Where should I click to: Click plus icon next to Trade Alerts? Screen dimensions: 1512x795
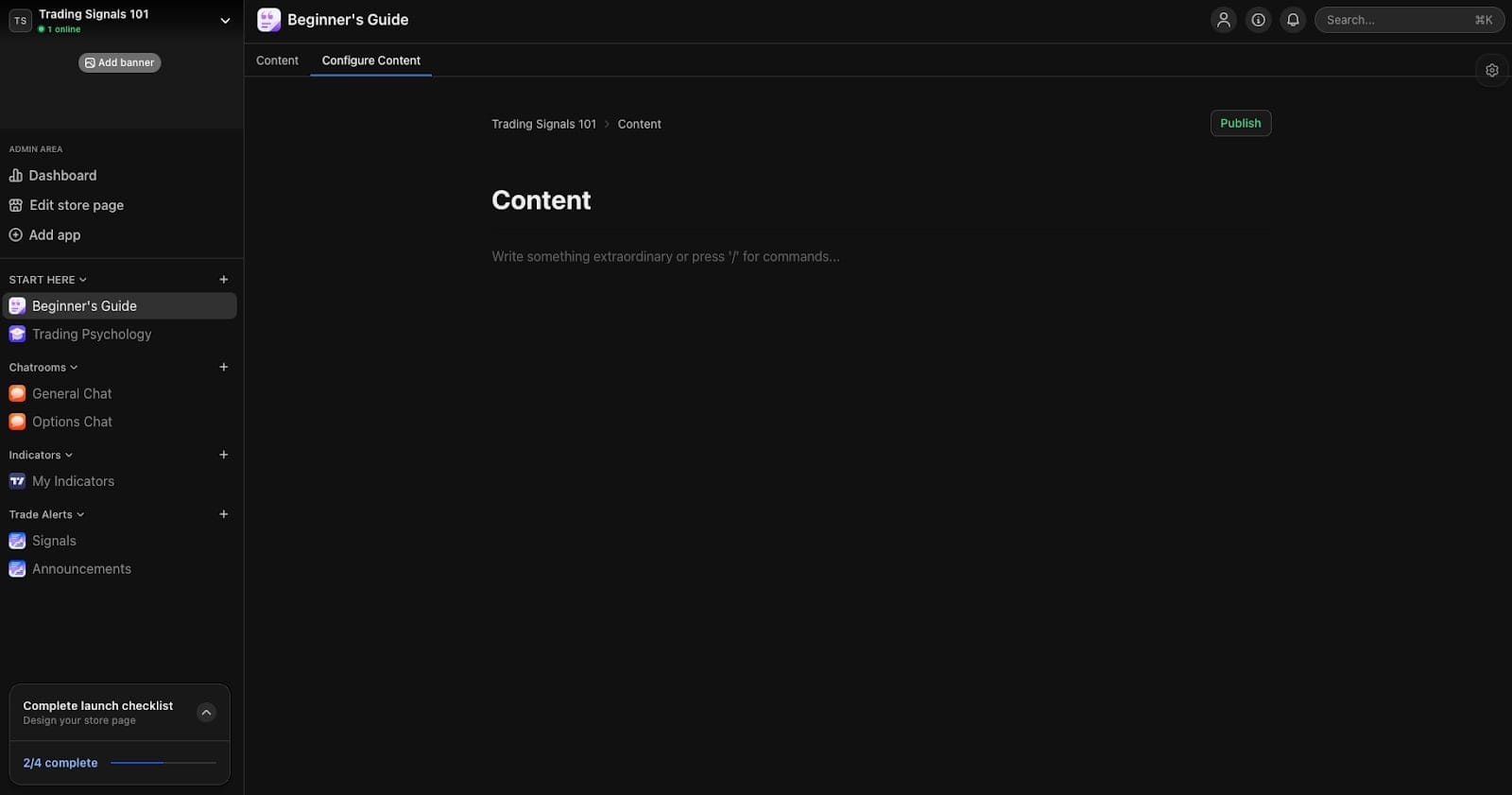(223, 514)
